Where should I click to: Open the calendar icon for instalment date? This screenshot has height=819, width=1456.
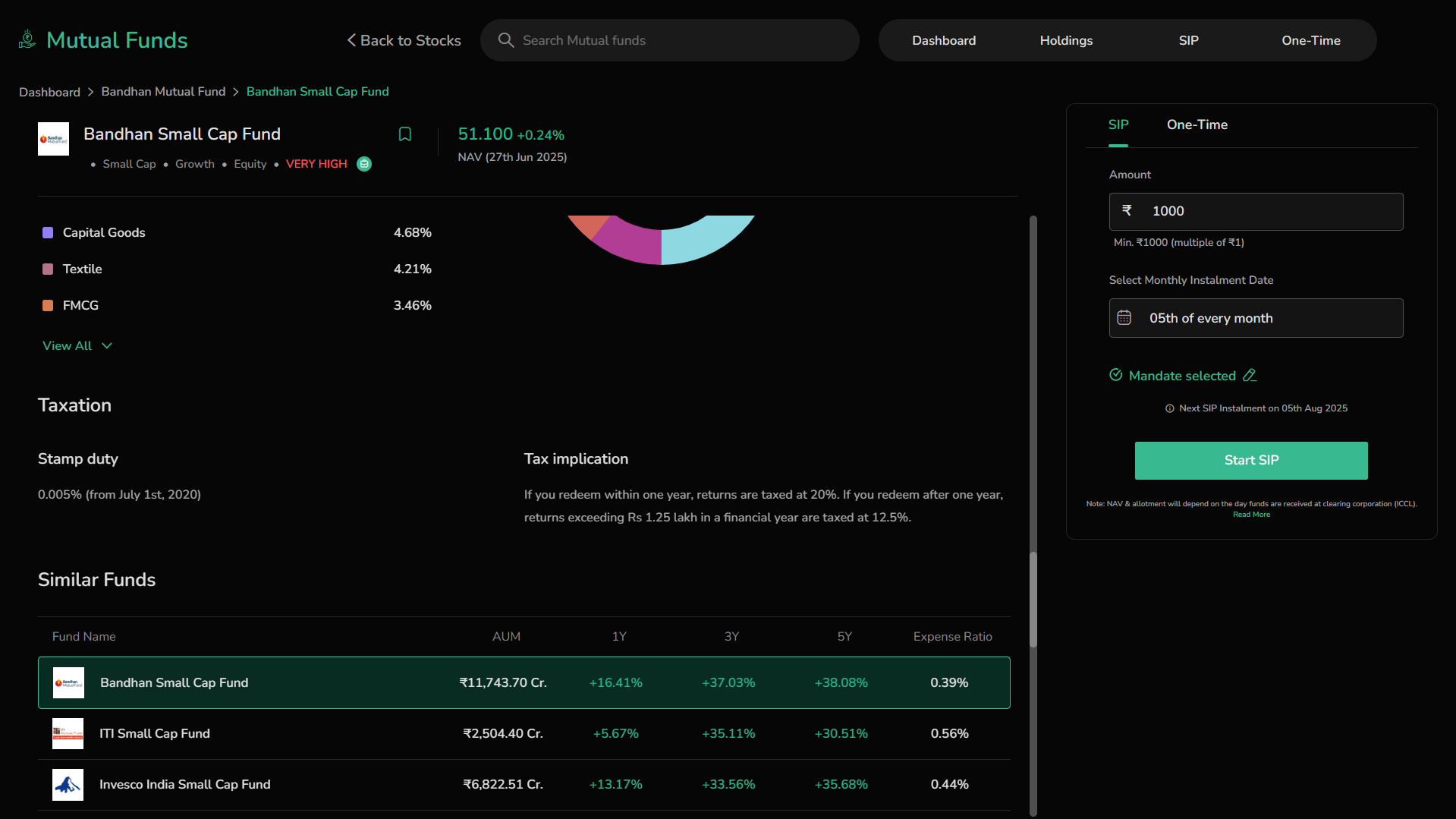click(1124, 318)
